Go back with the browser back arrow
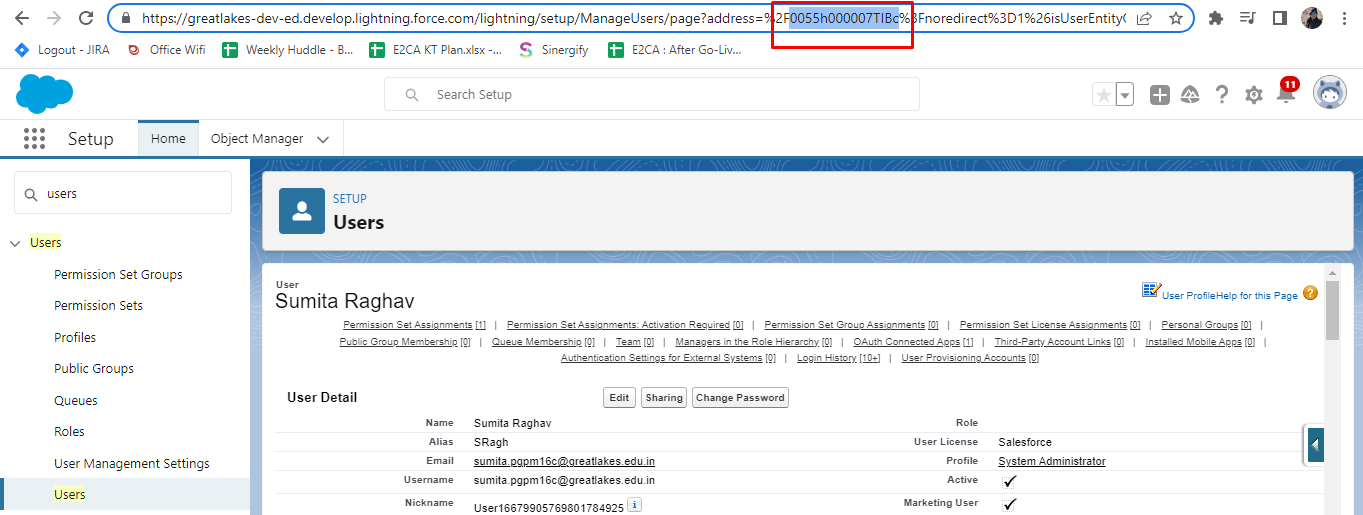 (x=22, y=18)
